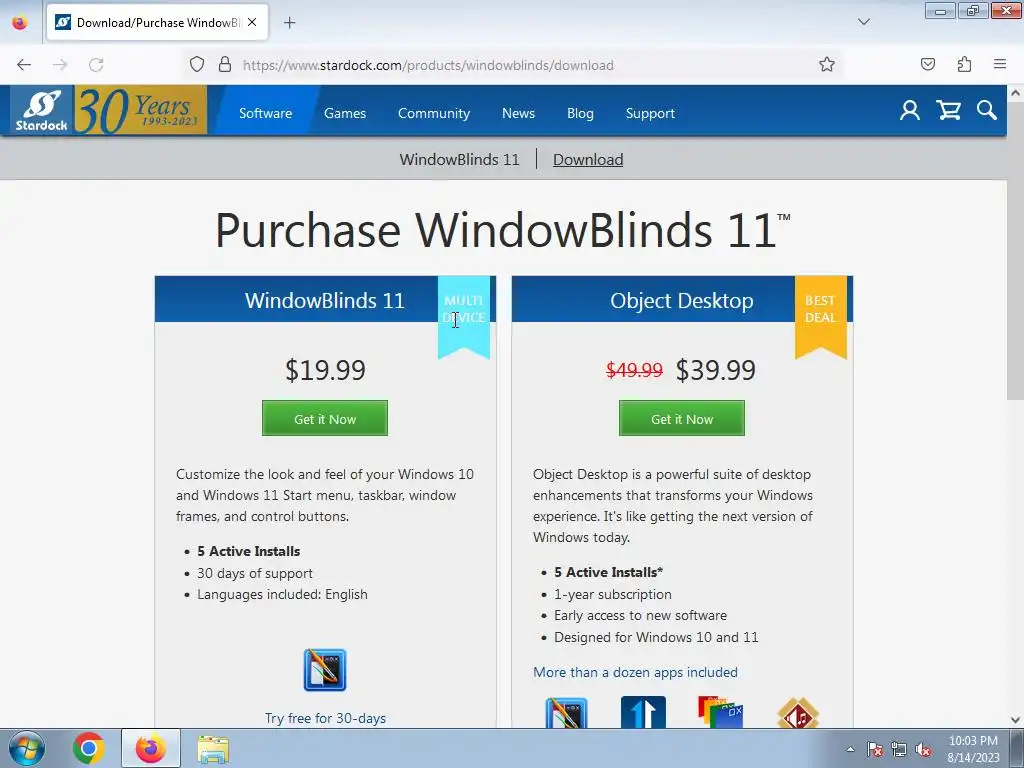Click the Purchase WindowBlinds 11 heading
This screenshot has width=1024, height=768.
point(502,230)
